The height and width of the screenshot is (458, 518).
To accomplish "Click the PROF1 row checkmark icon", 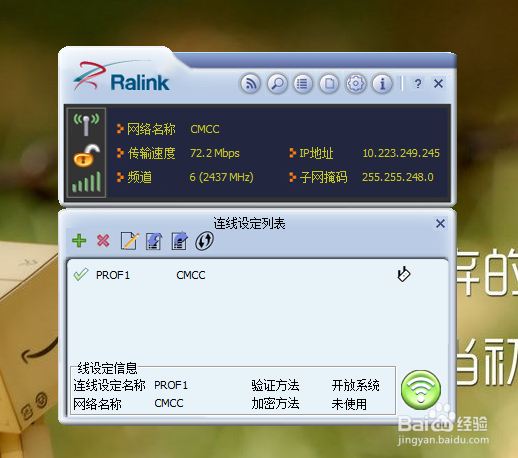I will pyautogui.click(x=81, y=275).
